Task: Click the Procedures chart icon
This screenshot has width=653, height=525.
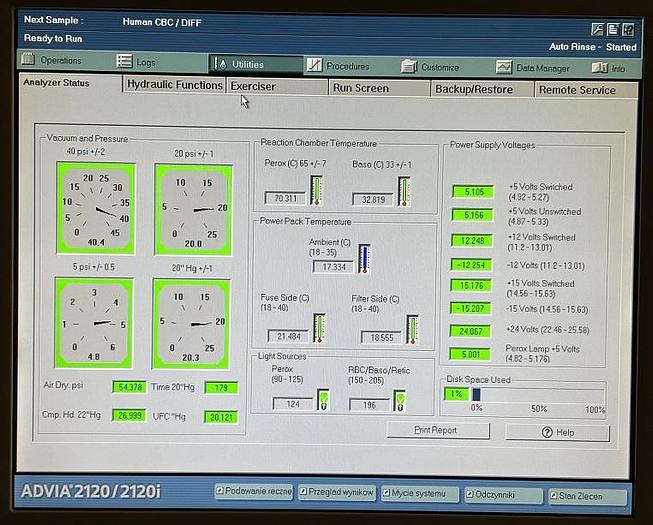Action: [x=314, y=65]
